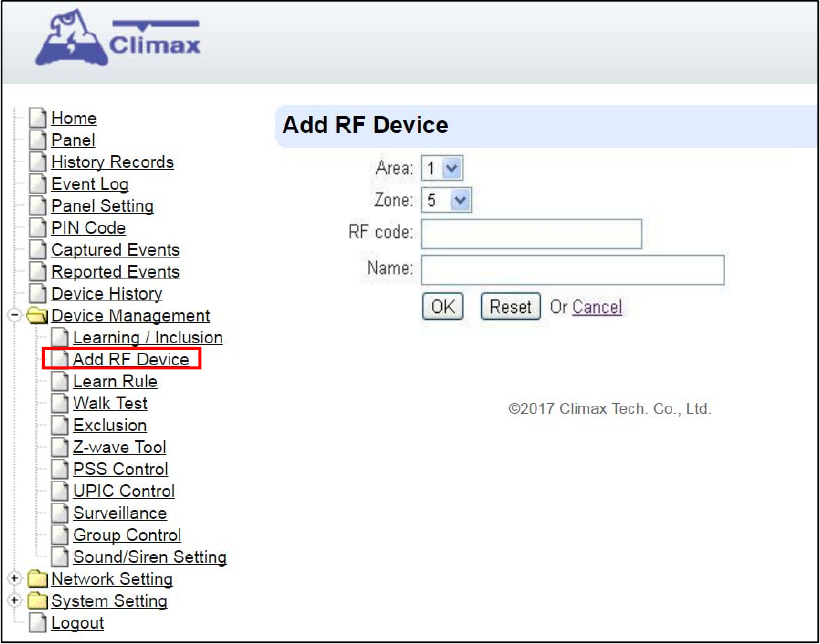Click the page icon beside Walk Test
Image resolution: width=820 pixels, height=644 pixels.
[60, 403]
